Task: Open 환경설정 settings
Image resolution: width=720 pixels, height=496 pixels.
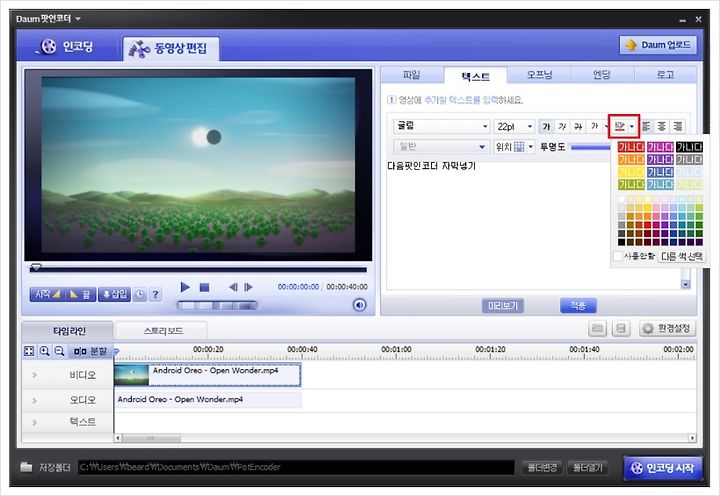Action: click(667, 328)
